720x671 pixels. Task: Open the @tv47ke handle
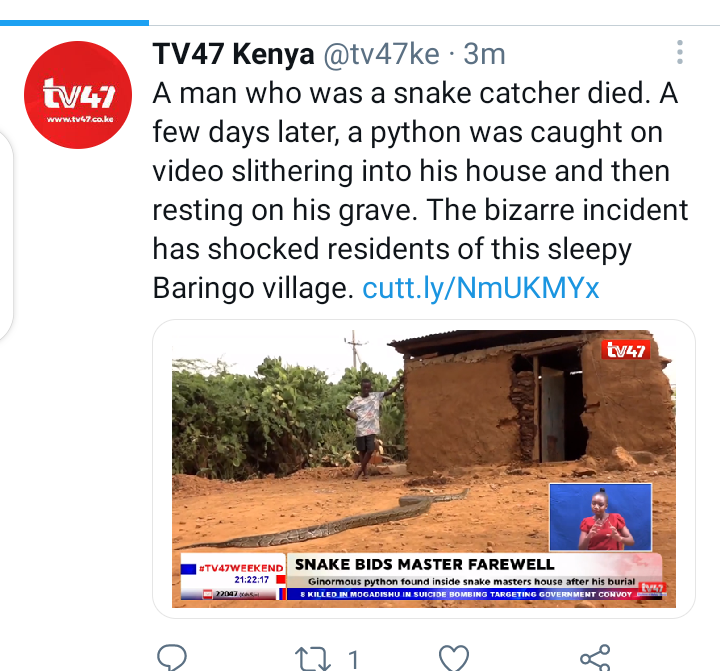[x=381, y=54]
